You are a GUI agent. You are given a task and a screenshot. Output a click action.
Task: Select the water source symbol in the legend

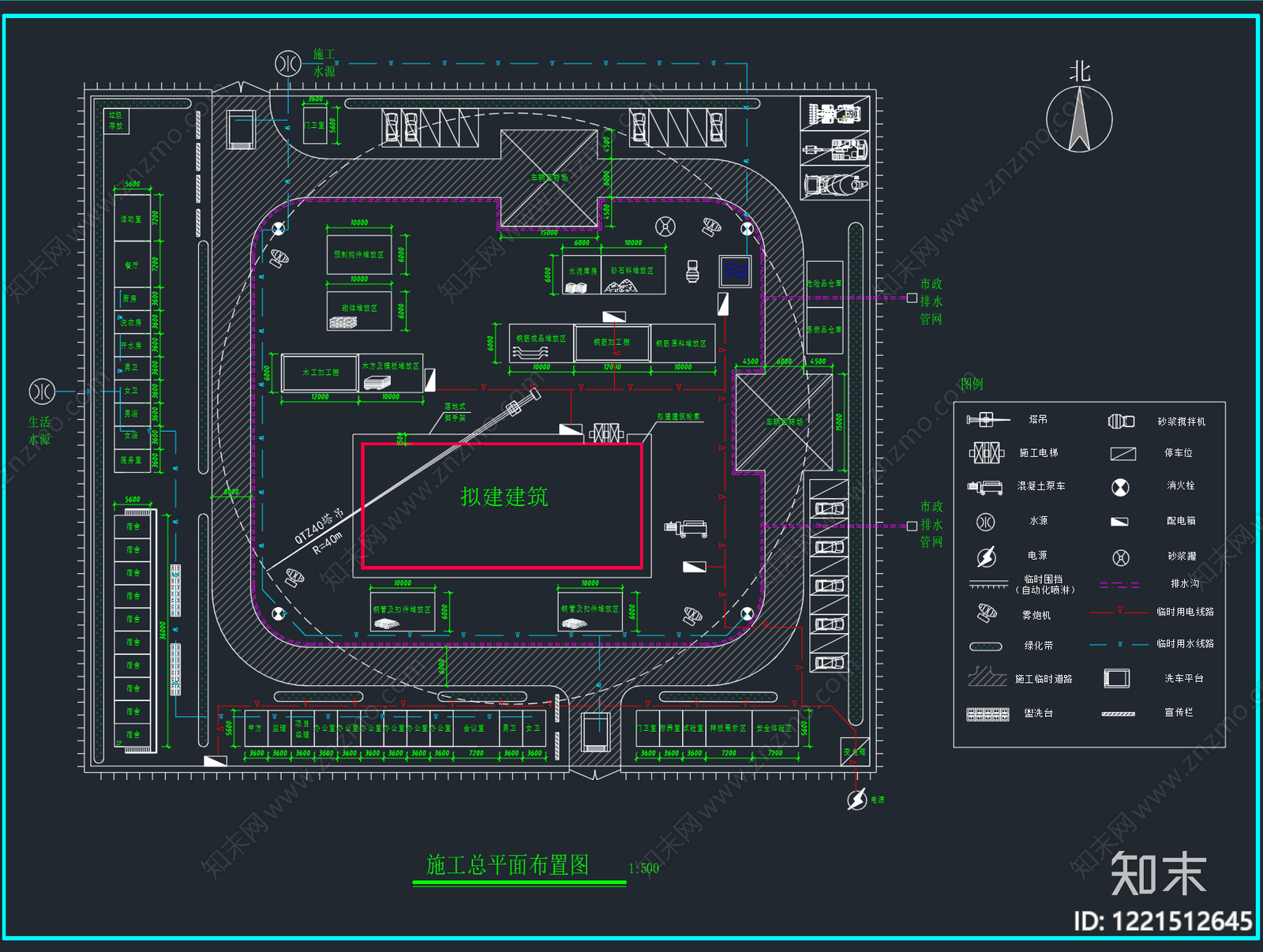986,522
